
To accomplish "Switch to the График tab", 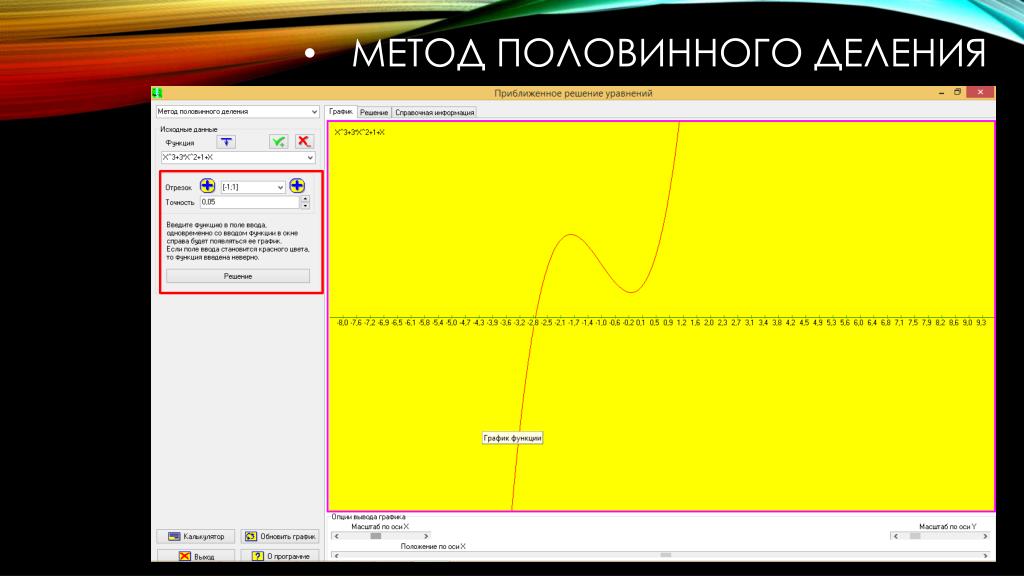I will point(341,112).
